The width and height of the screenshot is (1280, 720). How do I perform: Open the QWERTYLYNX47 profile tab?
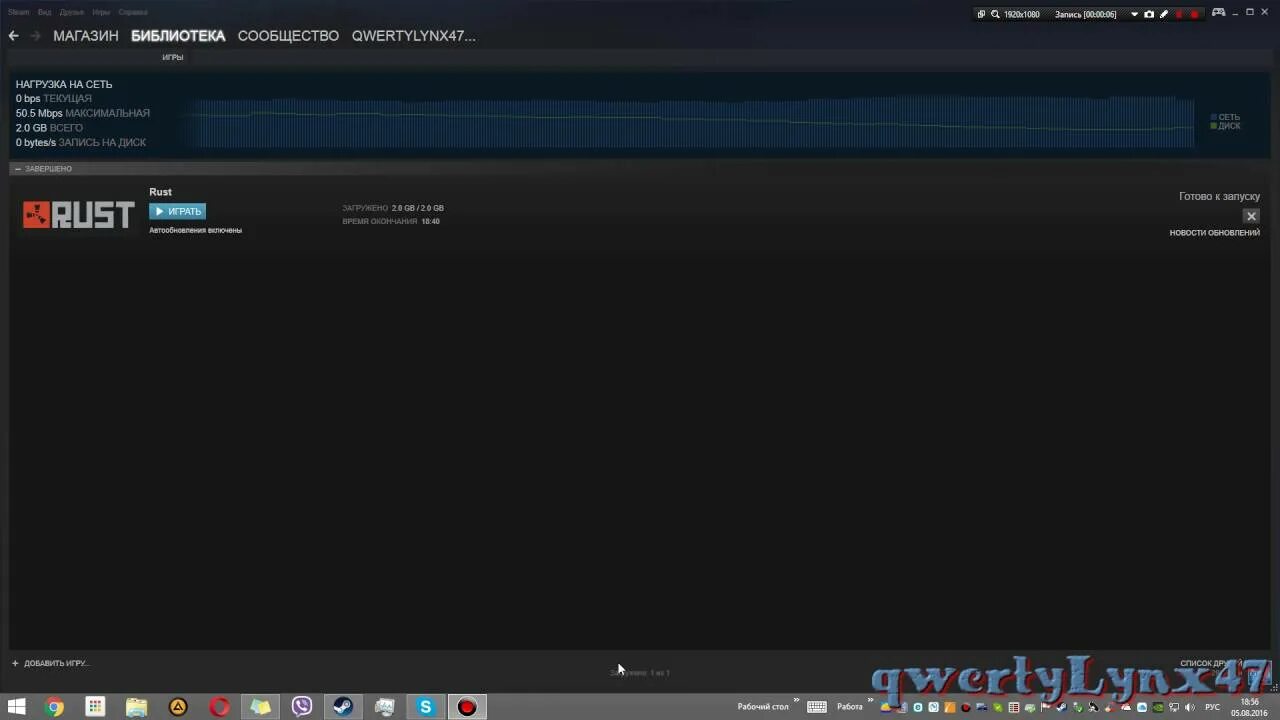[x=414, y=35]
